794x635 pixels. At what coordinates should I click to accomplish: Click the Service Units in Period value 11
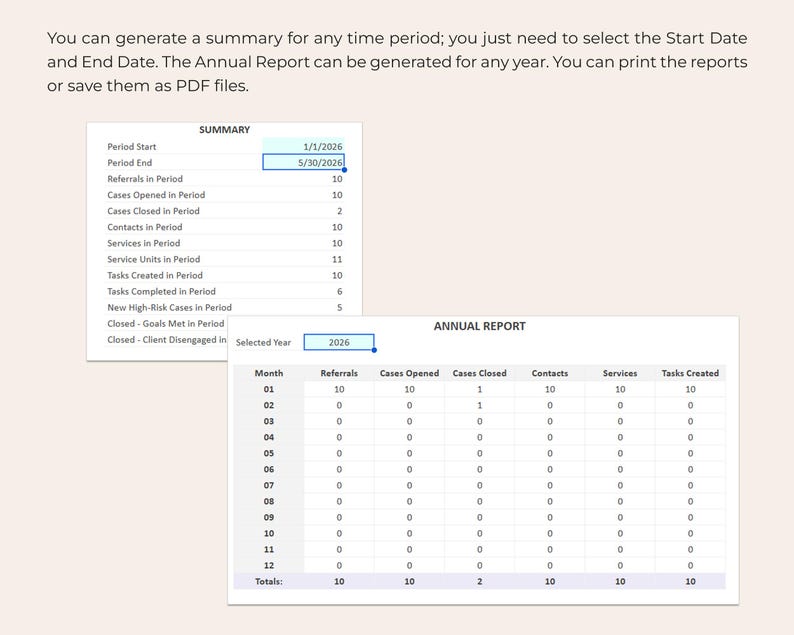337,259
